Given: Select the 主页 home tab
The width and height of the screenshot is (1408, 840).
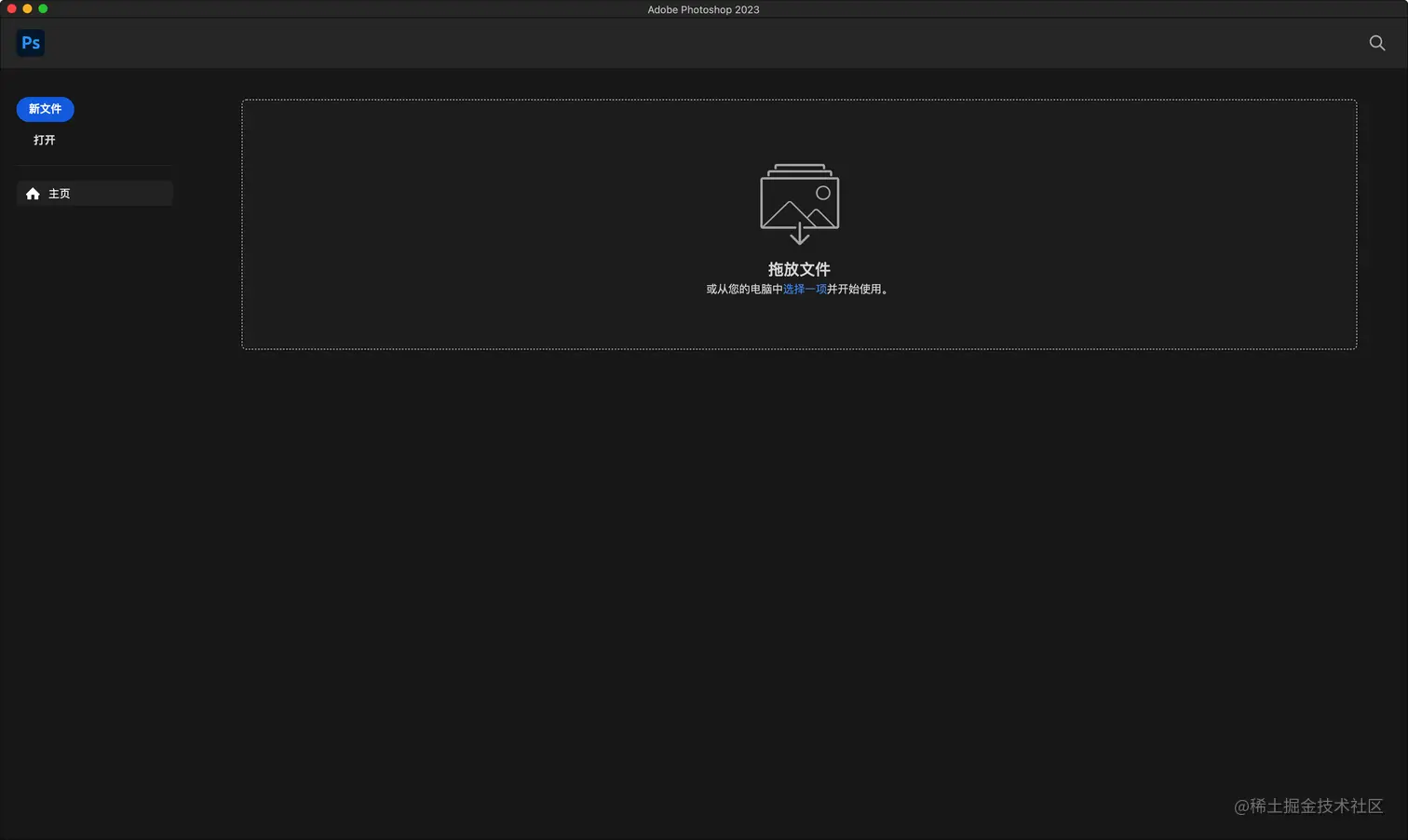Looking at the screenshot, I should [94, 194].
